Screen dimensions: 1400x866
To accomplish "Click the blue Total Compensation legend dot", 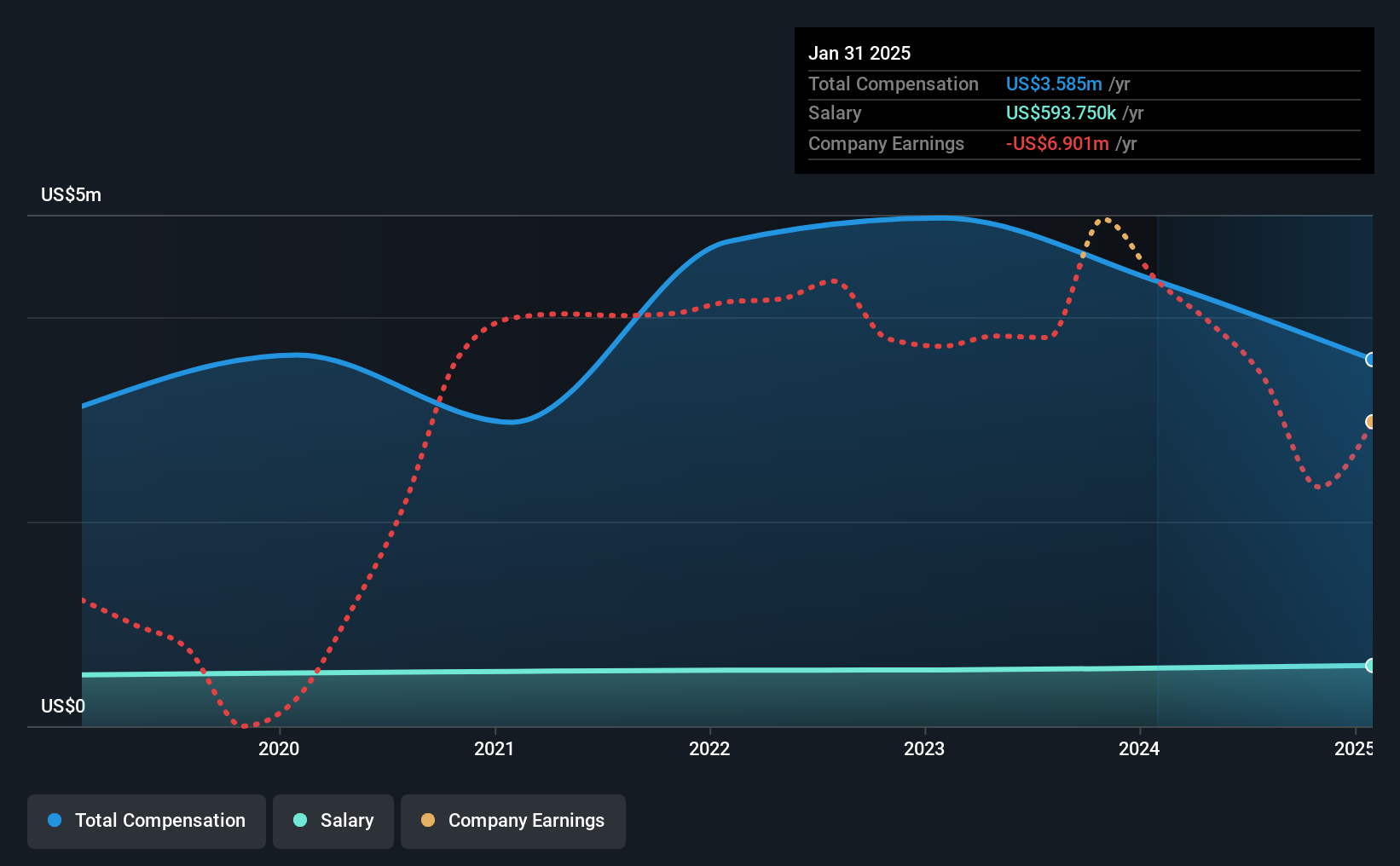I will [x=55, y=820].
